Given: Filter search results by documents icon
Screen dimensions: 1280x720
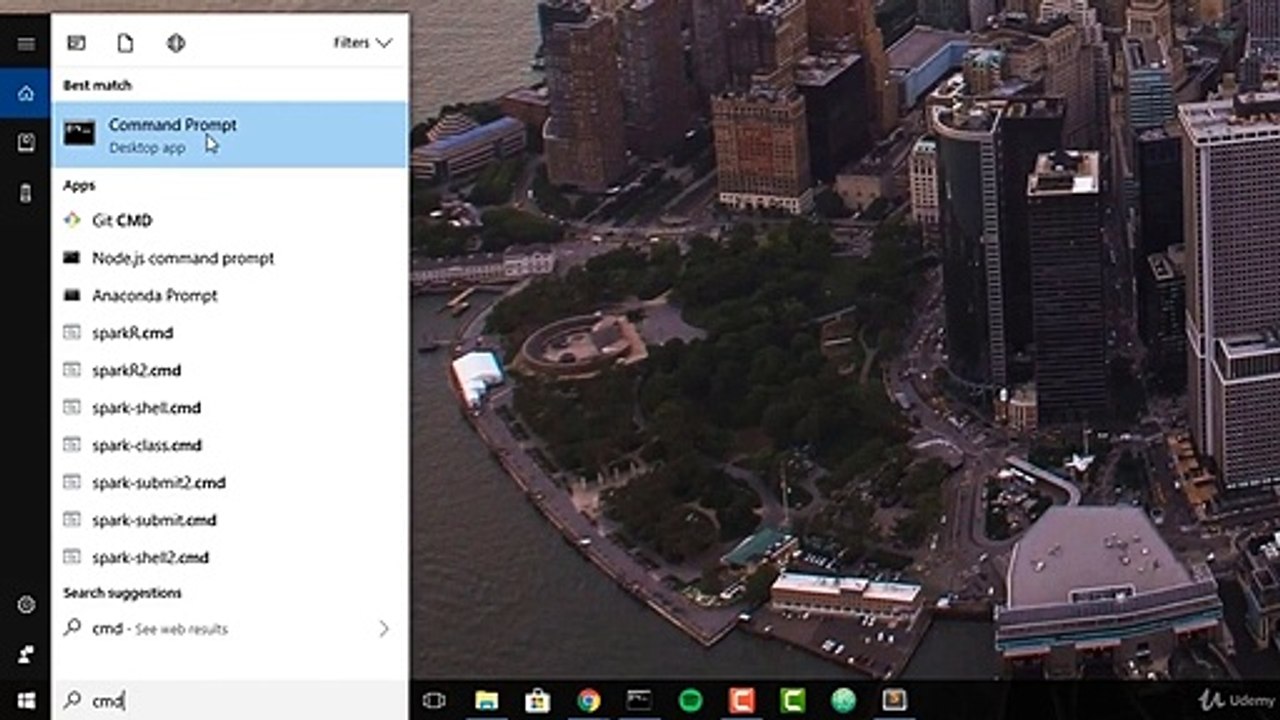Looking at the screenshot, I should [x=125, y=43].
